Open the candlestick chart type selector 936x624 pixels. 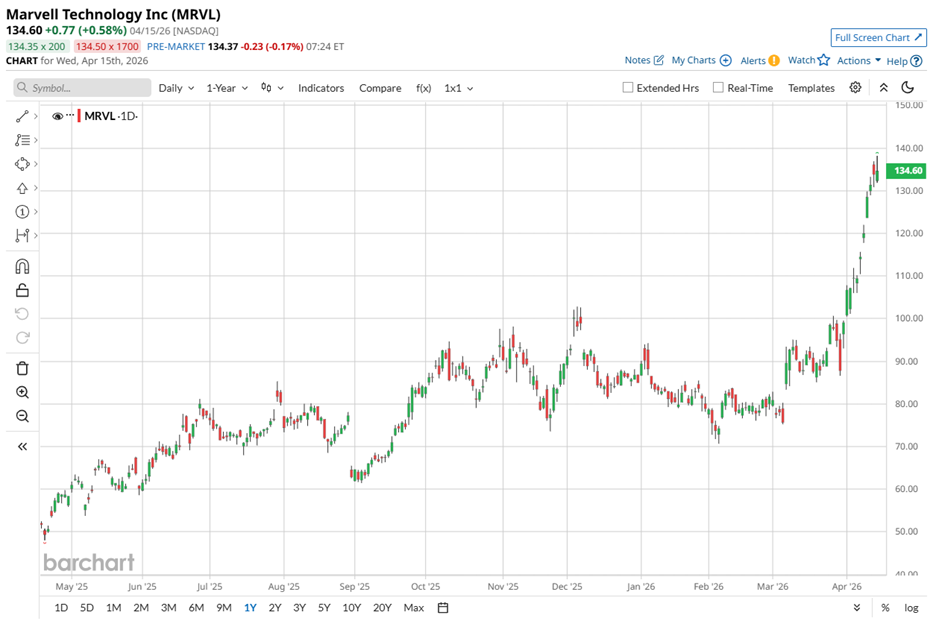272,88
